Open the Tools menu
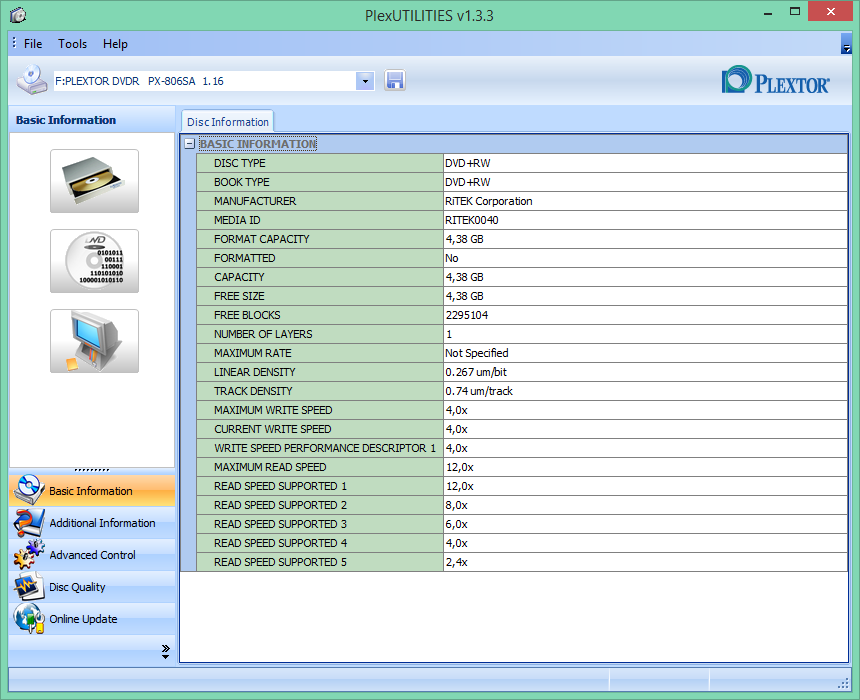This screenshot has height=700, width=860. (x=72, y=44)
